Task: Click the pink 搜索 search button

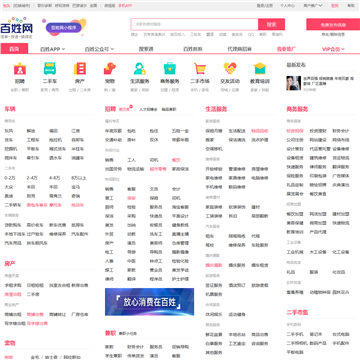Action: (271, 24)
